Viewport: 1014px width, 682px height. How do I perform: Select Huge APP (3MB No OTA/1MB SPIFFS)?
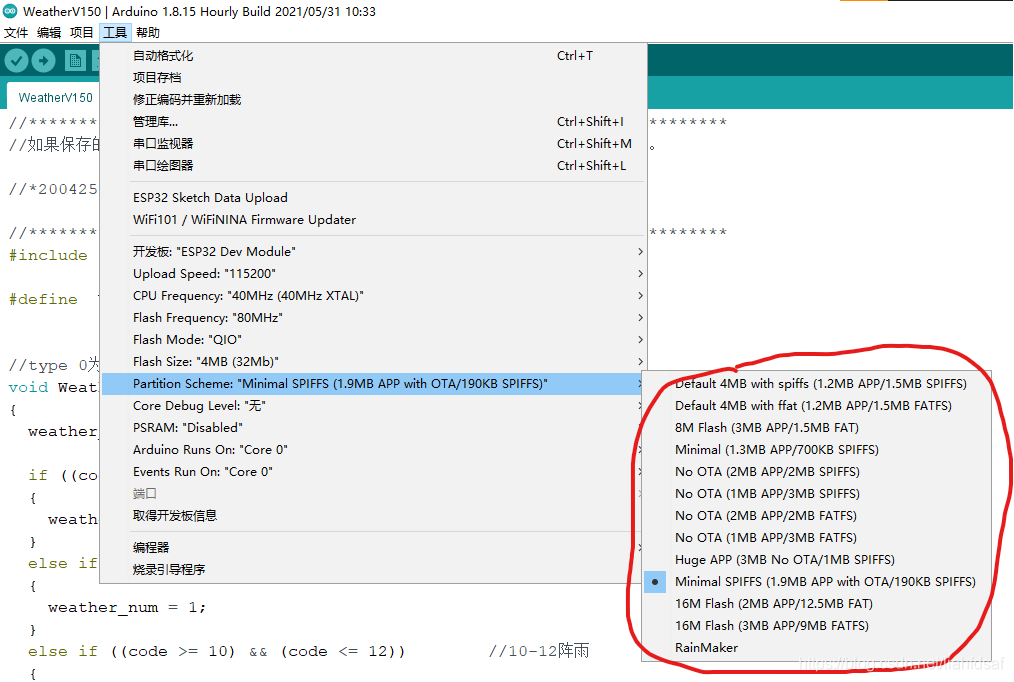[817, 560]
